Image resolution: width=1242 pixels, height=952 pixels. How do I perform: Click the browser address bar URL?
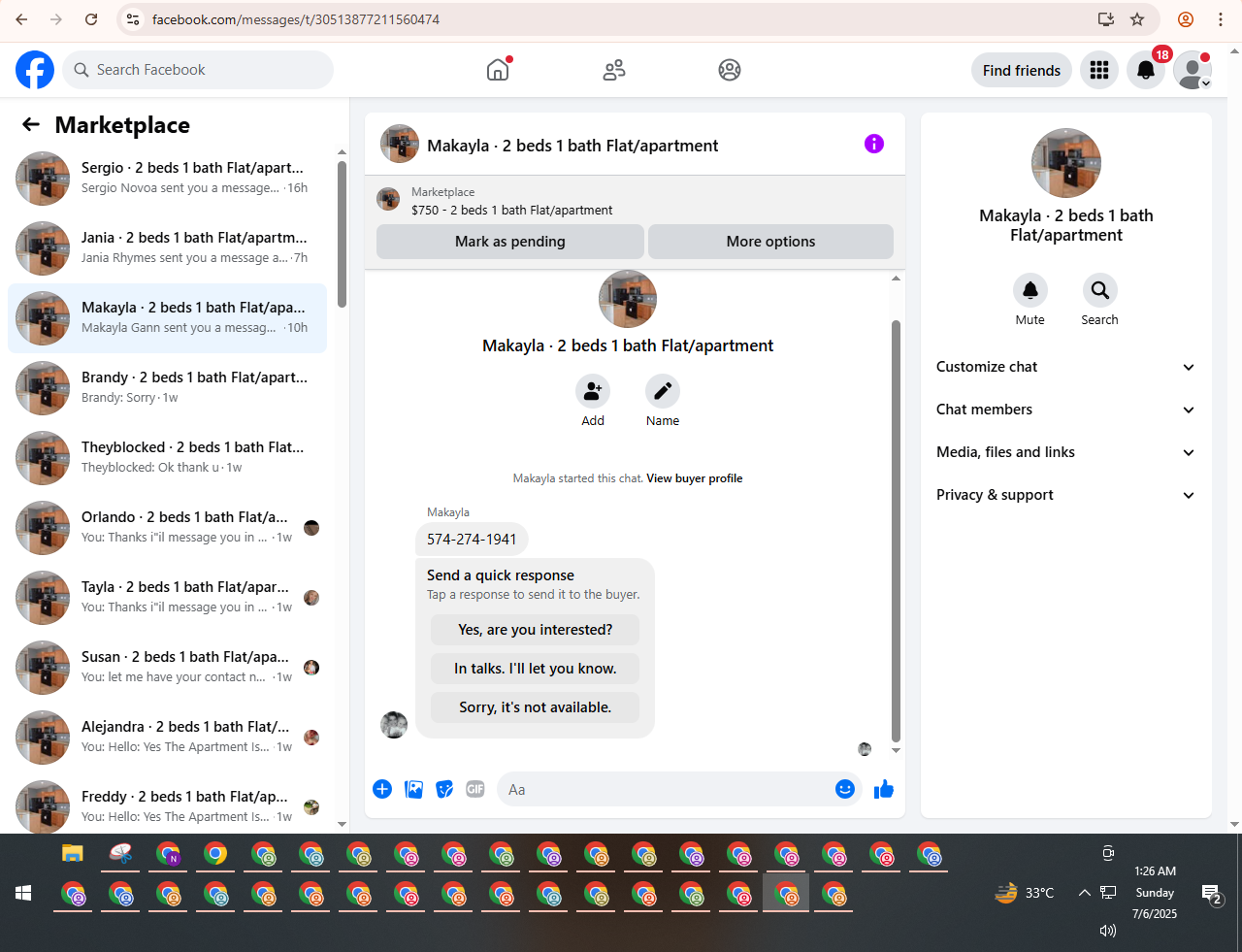pyautogui.click(x=296, y=19)
